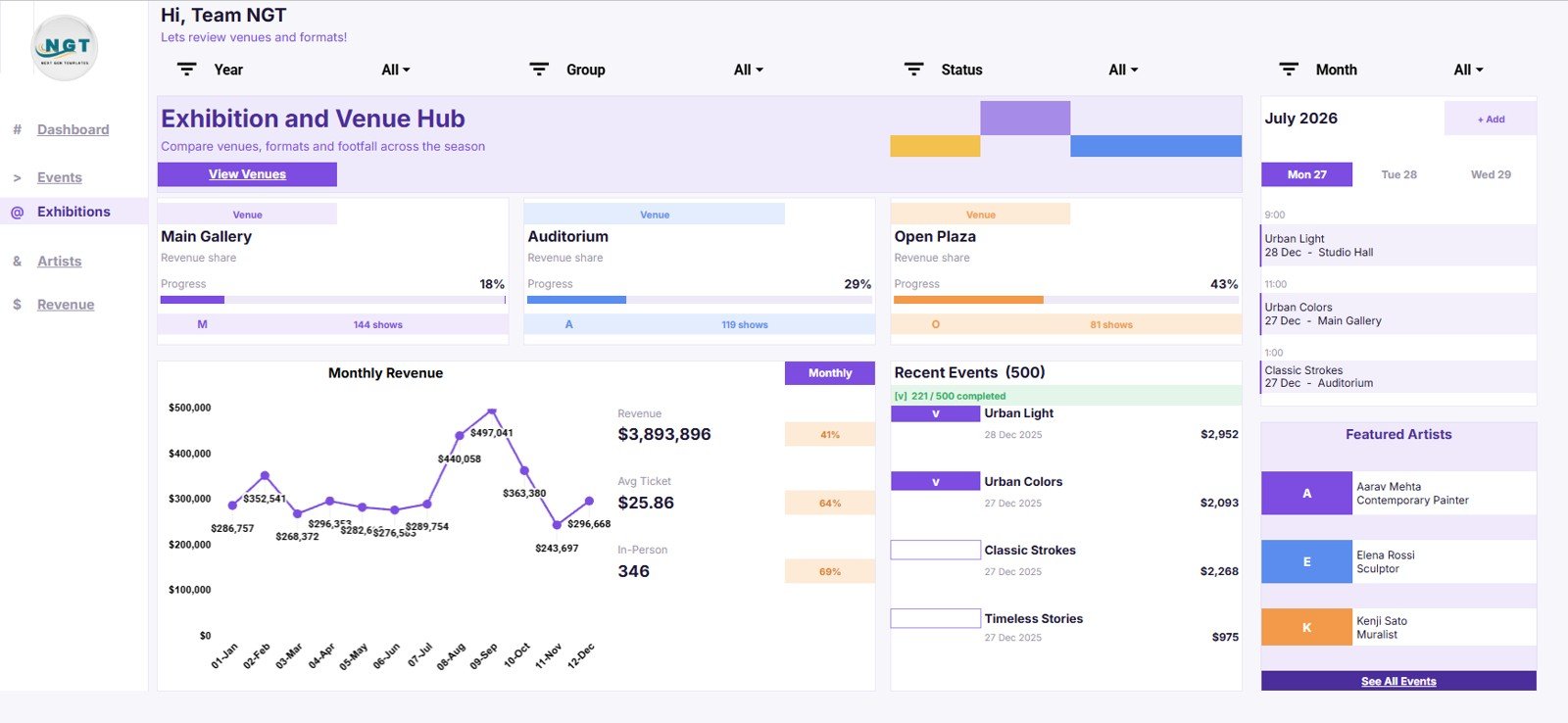Click the Month filter icon
Viewport: 1568px width, 723px height.
[x=1289, y=70]
